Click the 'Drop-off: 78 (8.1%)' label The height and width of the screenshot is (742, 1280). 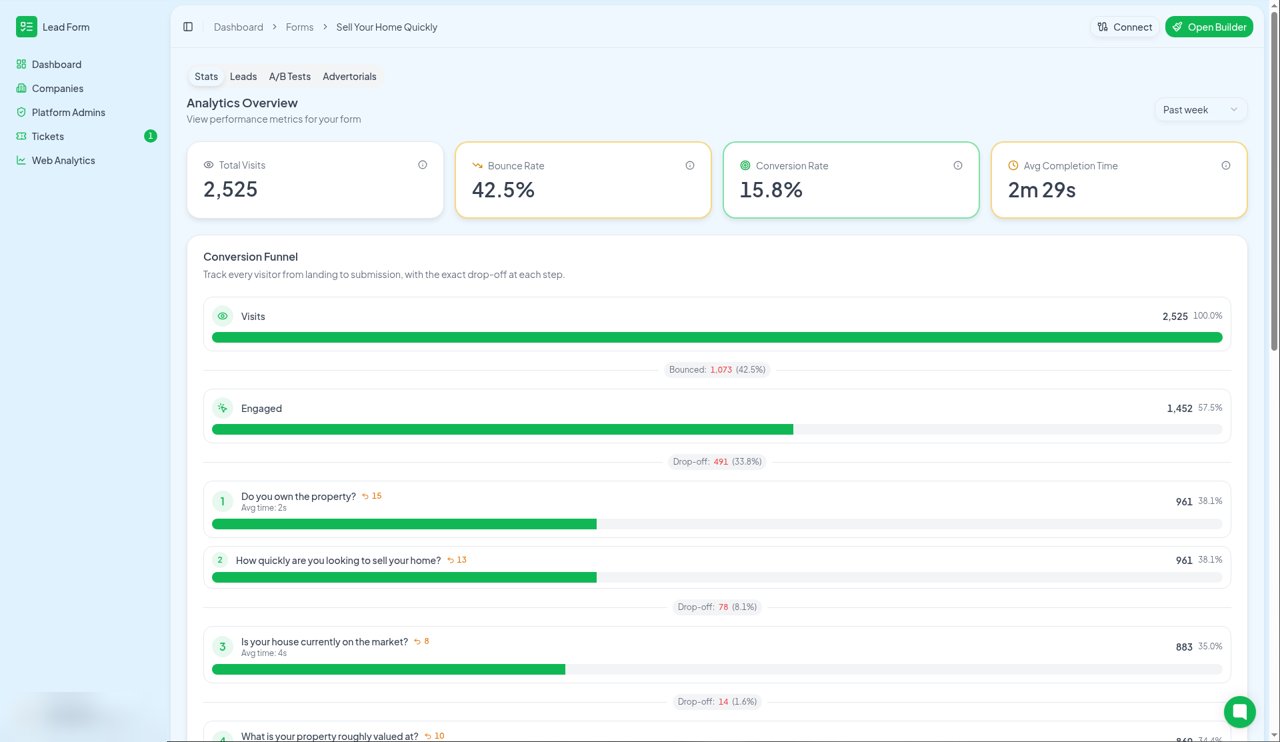pos(717,607)
